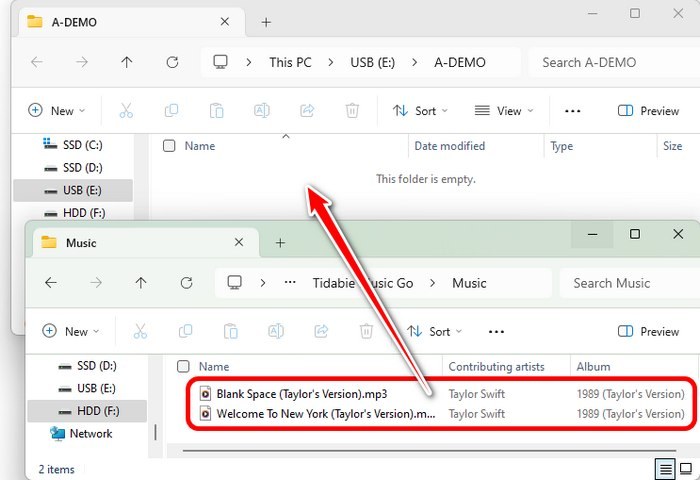
Task: Select Blank Space (Taylor's Version).mp3 file
Action: [x=301, y=394]
